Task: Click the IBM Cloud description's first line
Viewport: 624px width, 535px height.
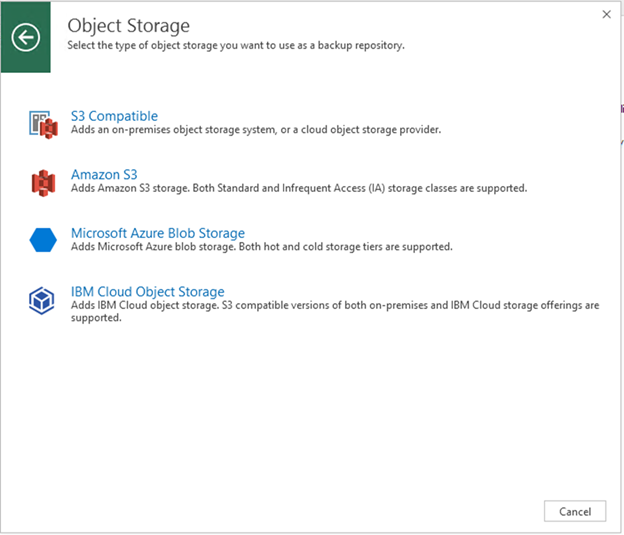Action: click(x=335, y=306)
